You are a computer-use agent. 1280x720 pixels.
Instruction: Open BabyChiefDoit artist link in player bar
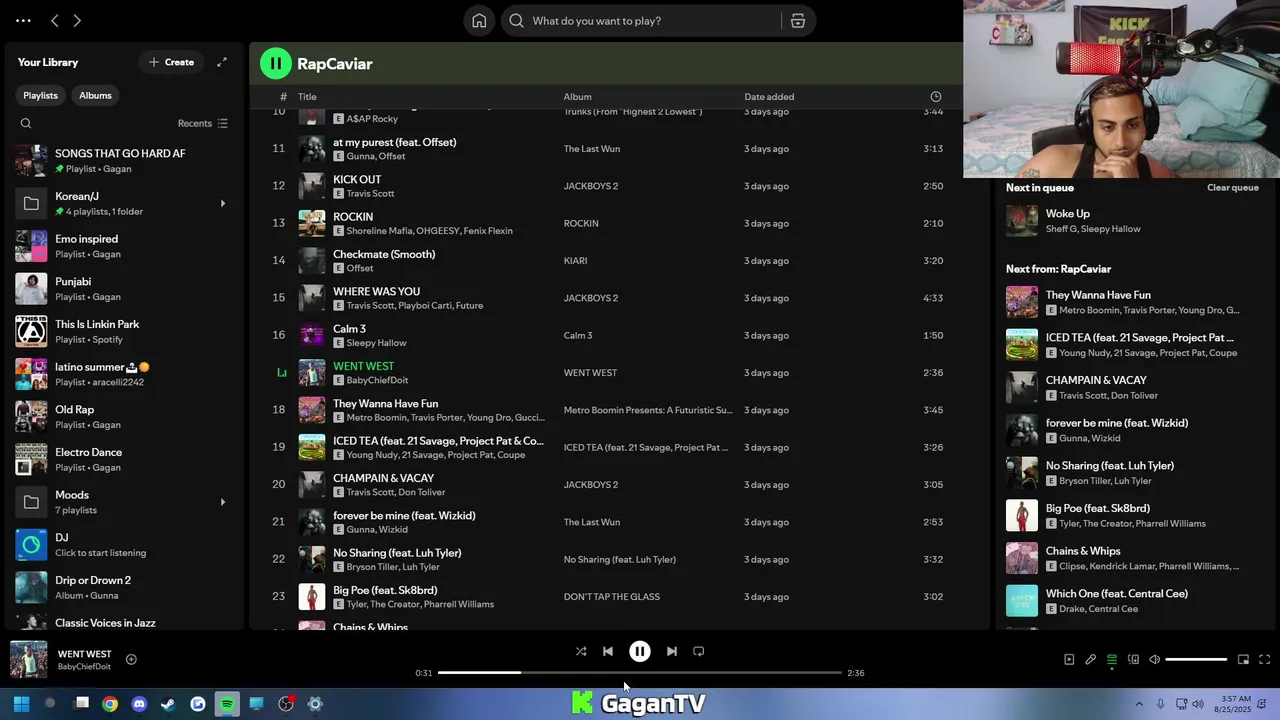(x=84, y=667)
